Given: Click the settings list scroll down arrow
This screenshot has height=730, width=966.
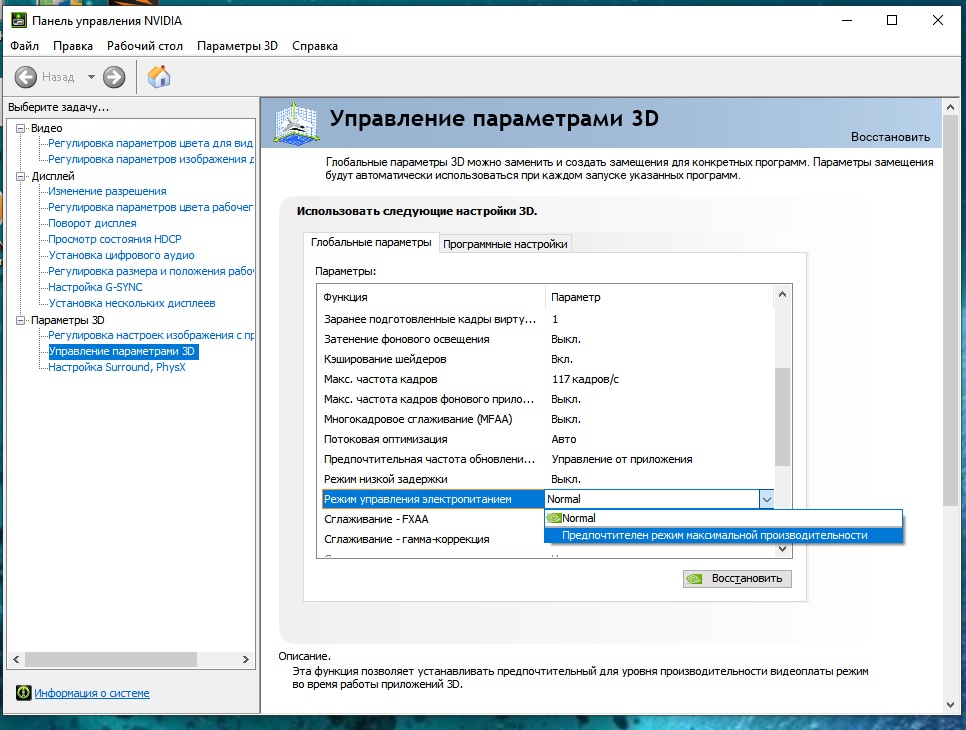Looking at the screenshot, I should (782, 549).
